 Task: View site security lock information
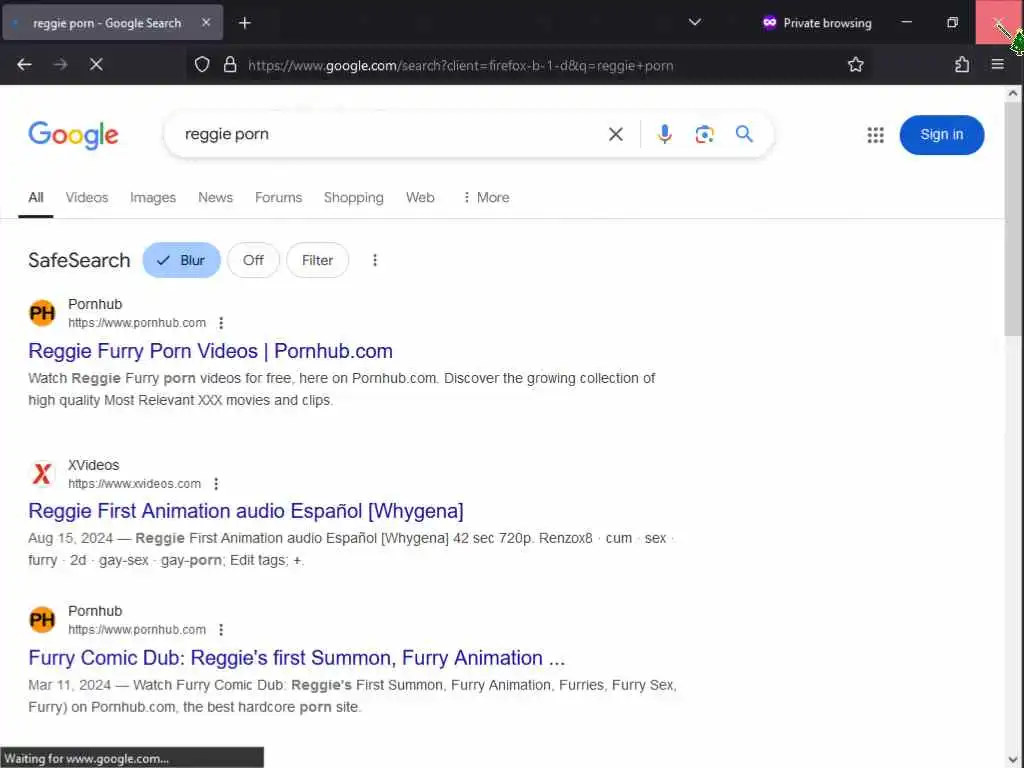(230, 65)
